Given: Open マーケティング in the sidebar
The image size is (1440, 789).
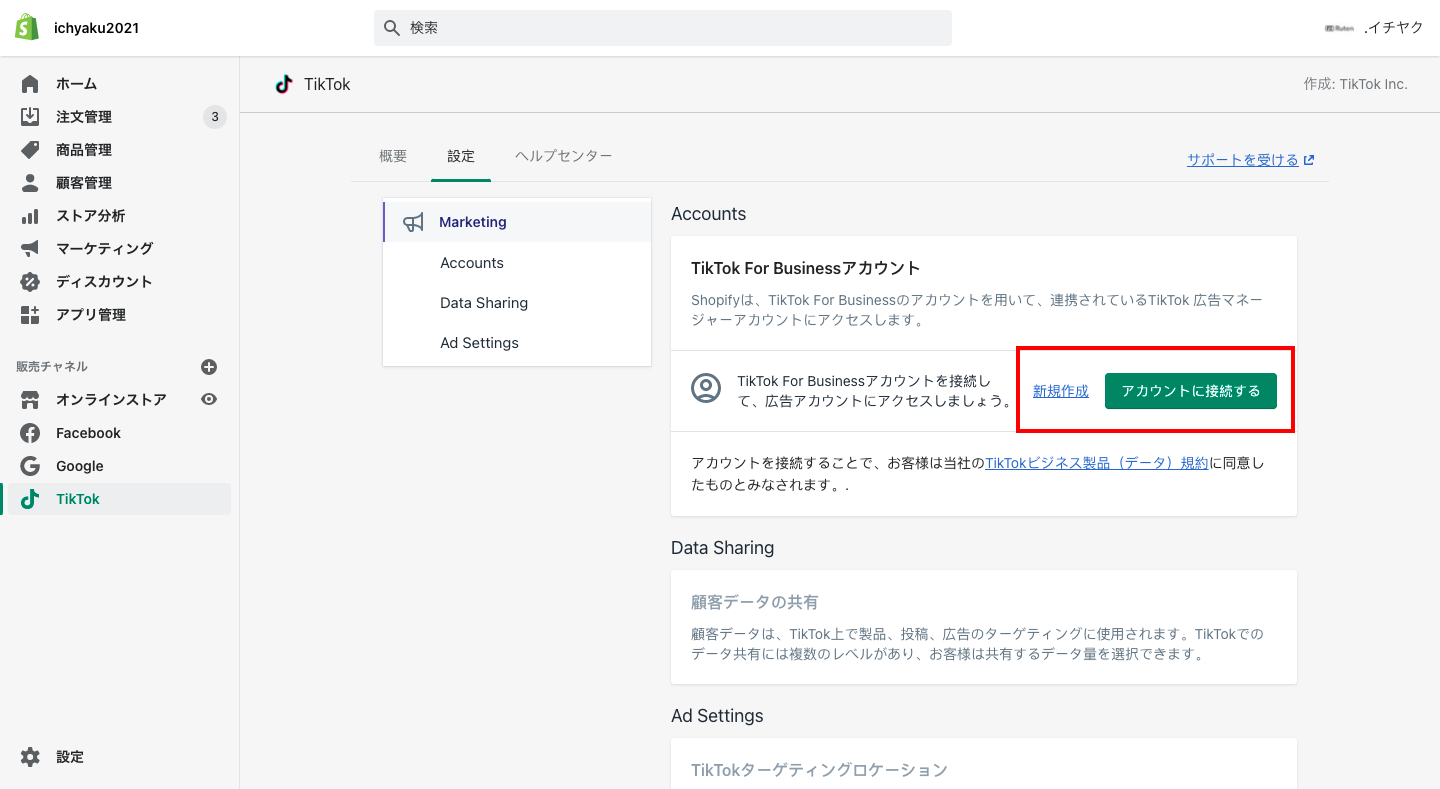Looking at the screenshot, I should (x=104, y=248).
